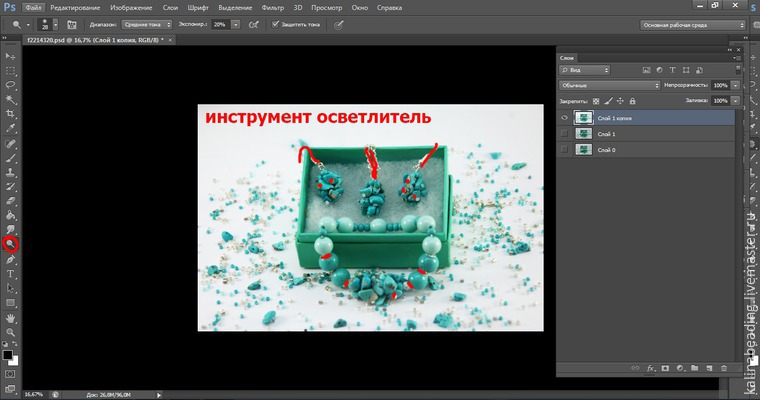
Task: Select the Hand tool
Action: pyautogui.click(x=10, y=319)
